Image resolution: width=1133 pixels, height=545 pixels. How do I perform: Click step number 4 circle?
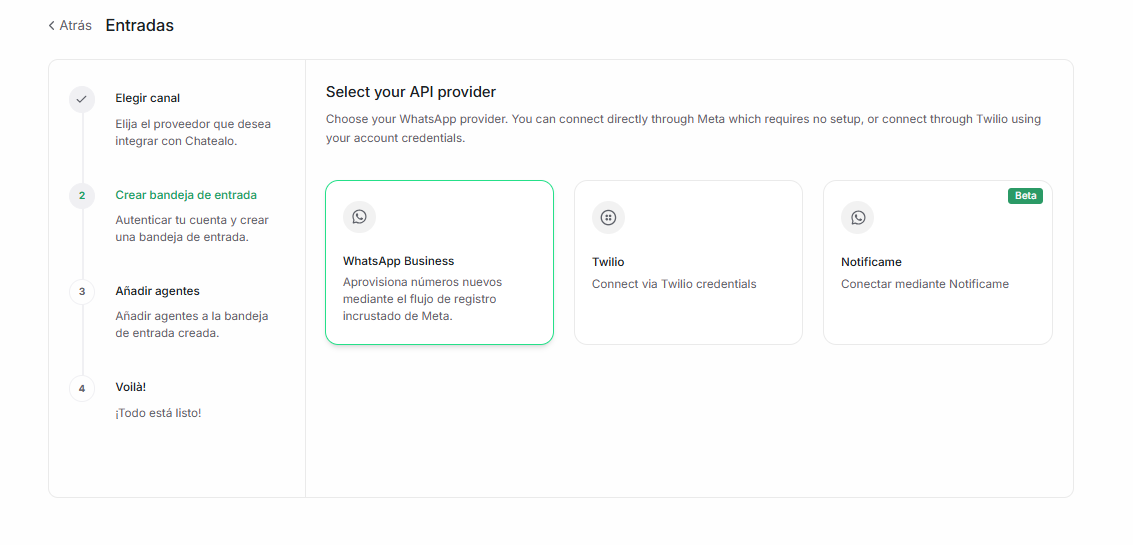point(82,389)
